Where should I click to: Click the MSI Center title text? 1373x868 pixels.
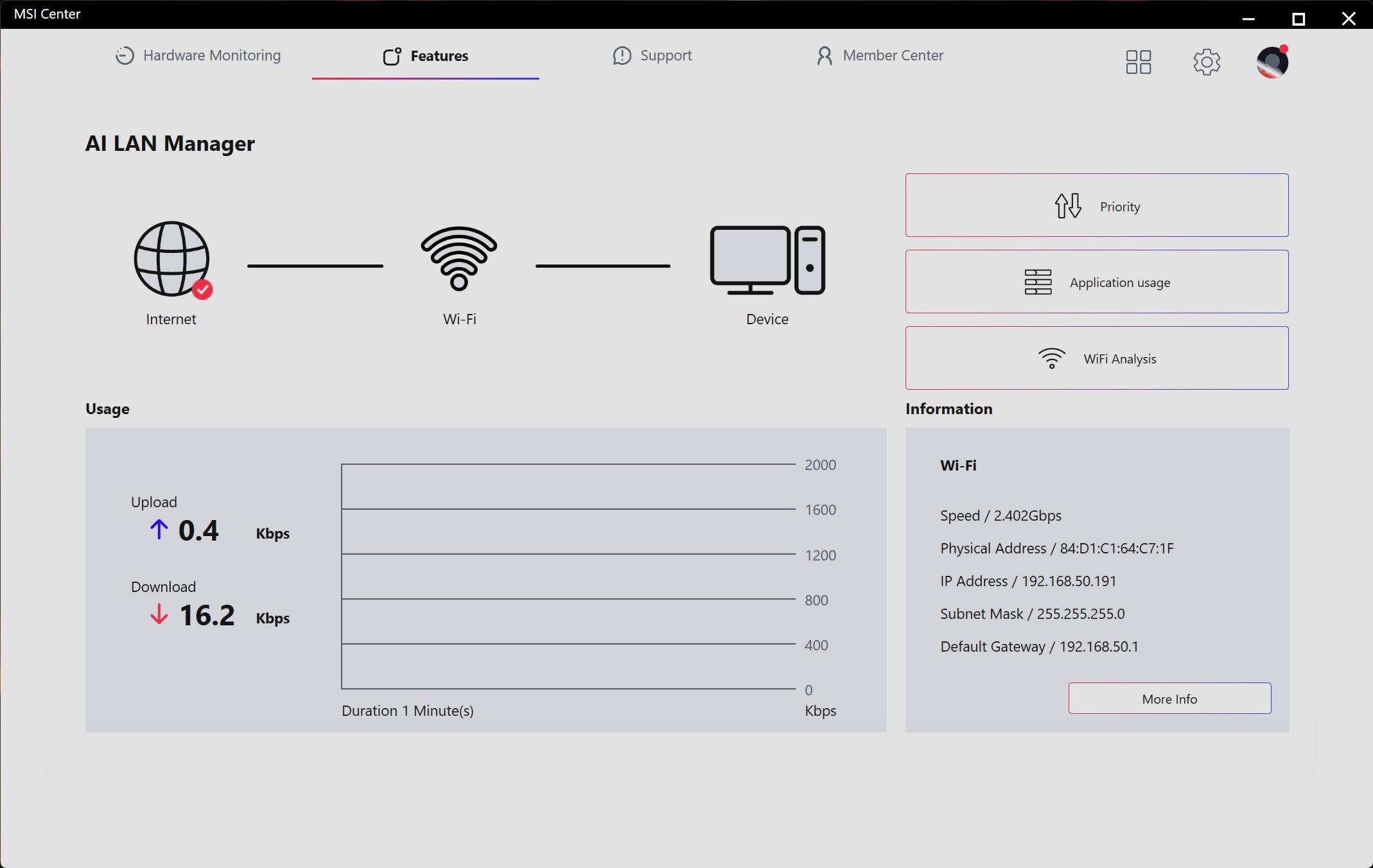[x=47, y=14]
